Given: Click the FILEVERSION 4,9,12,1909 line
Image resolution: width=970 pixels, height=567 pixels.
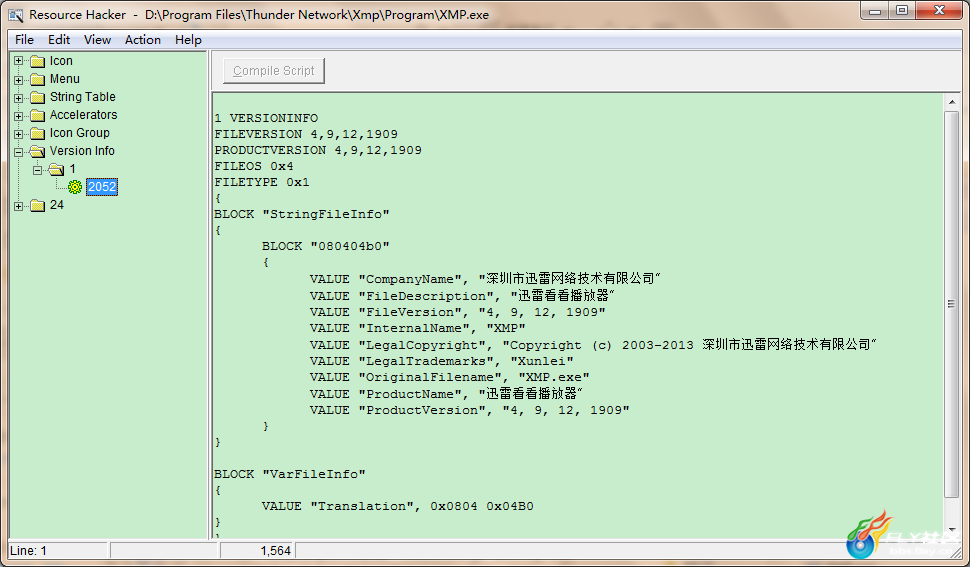Looking at the screenshot, I should pos(306,134).
